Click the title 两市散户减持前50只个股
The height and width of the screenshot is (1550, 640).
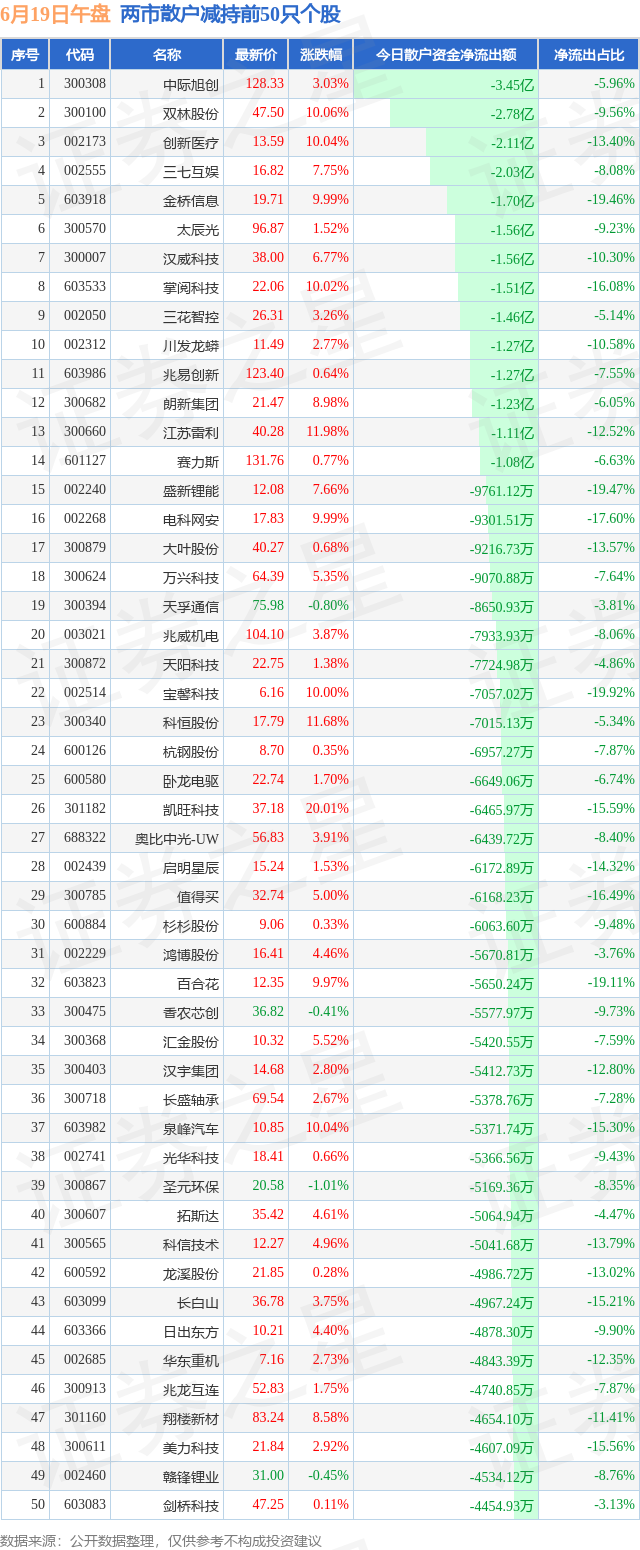coord(230,15)
